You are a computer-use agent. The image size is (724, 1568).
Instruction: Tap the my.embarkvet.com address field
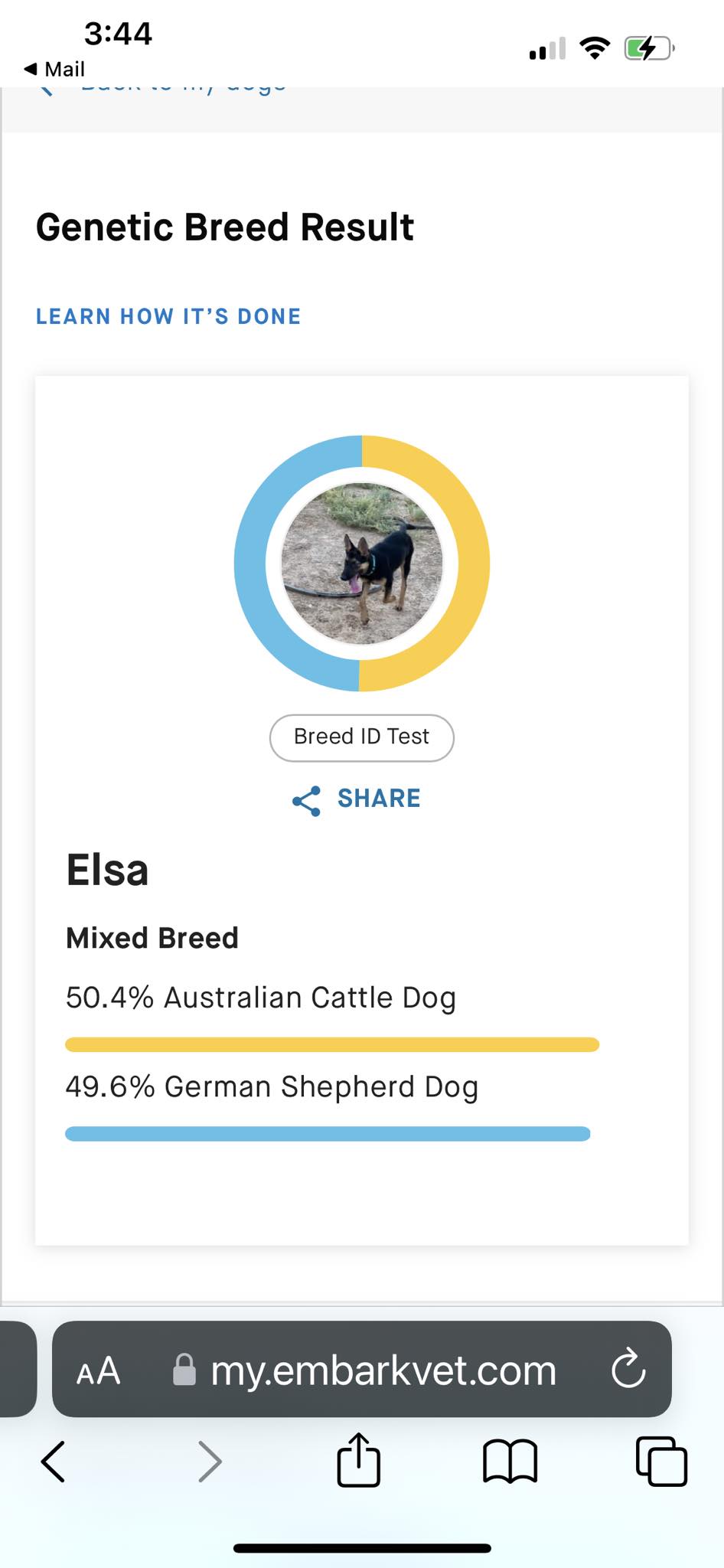tap(383, 1370)
